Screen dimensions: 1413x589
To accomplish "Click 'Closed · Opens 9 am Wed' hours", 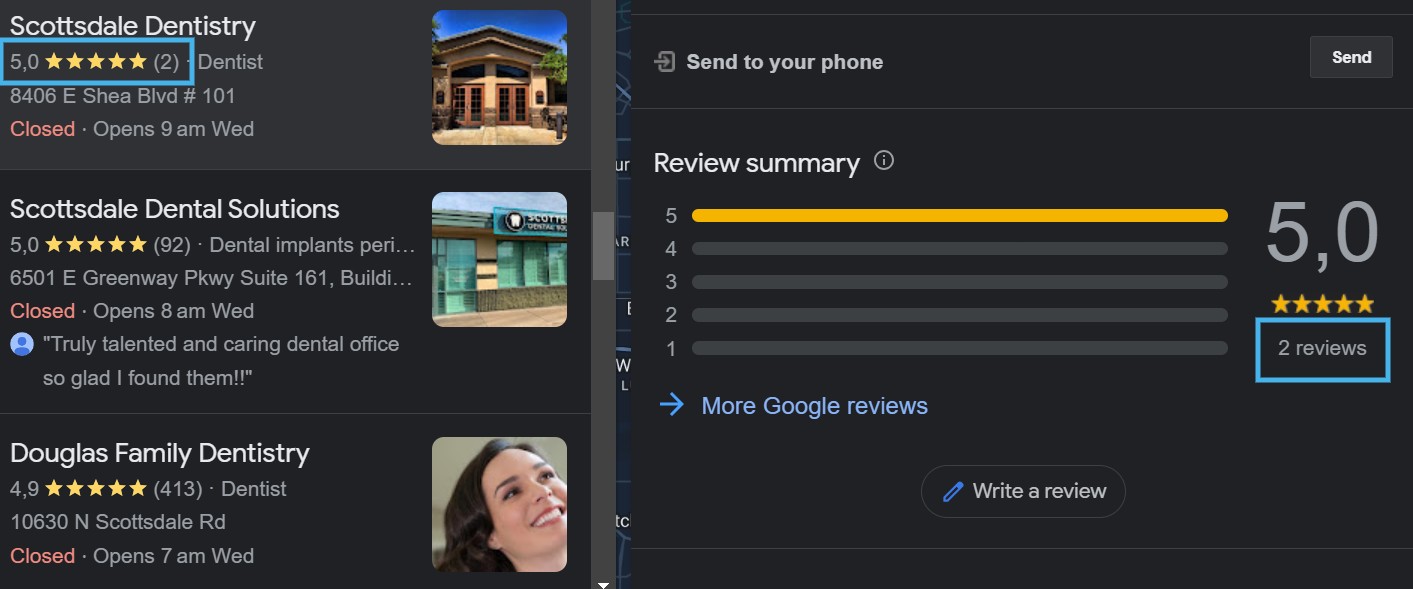I will coord(132,129).
